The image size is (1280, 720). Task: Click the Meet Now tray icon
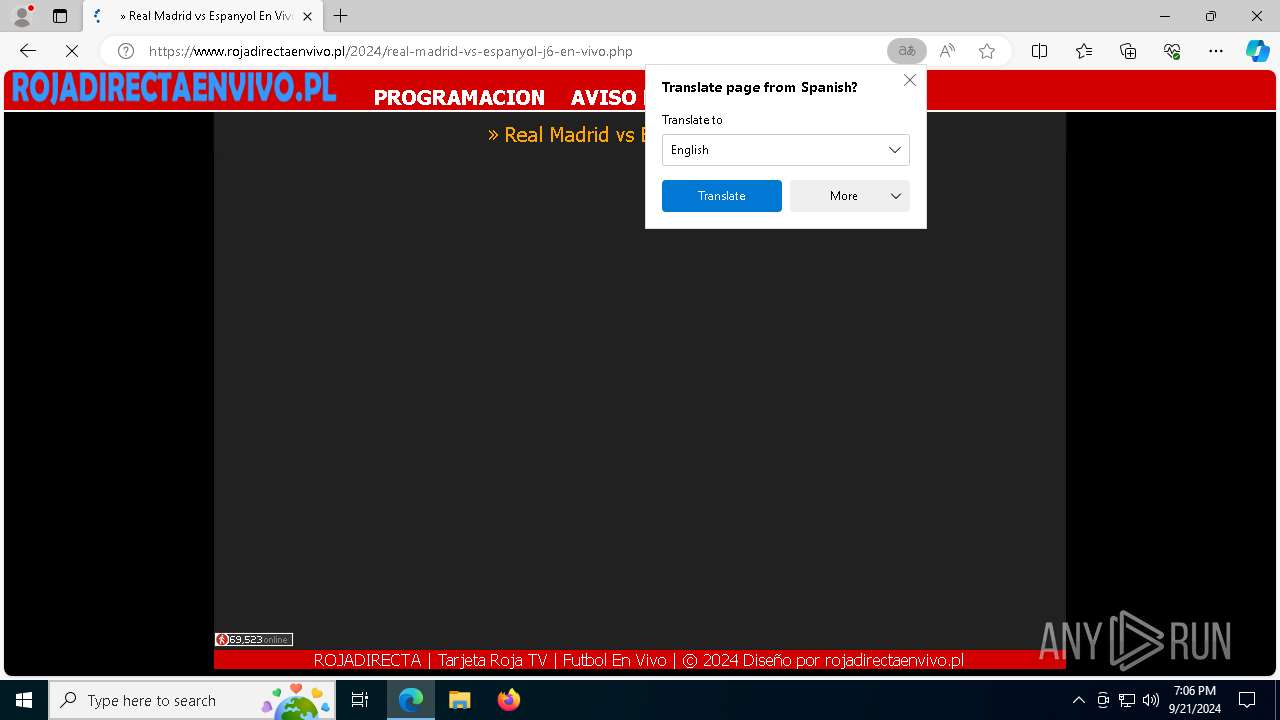(1103, 700)
